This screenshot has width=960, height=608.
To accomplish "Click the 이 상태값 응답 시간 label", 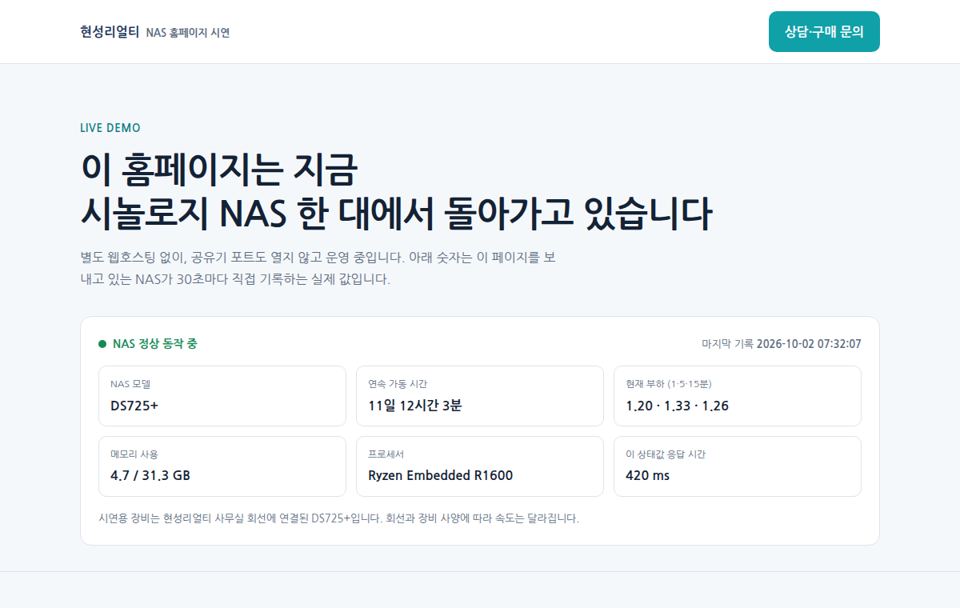I will (666, 454).
